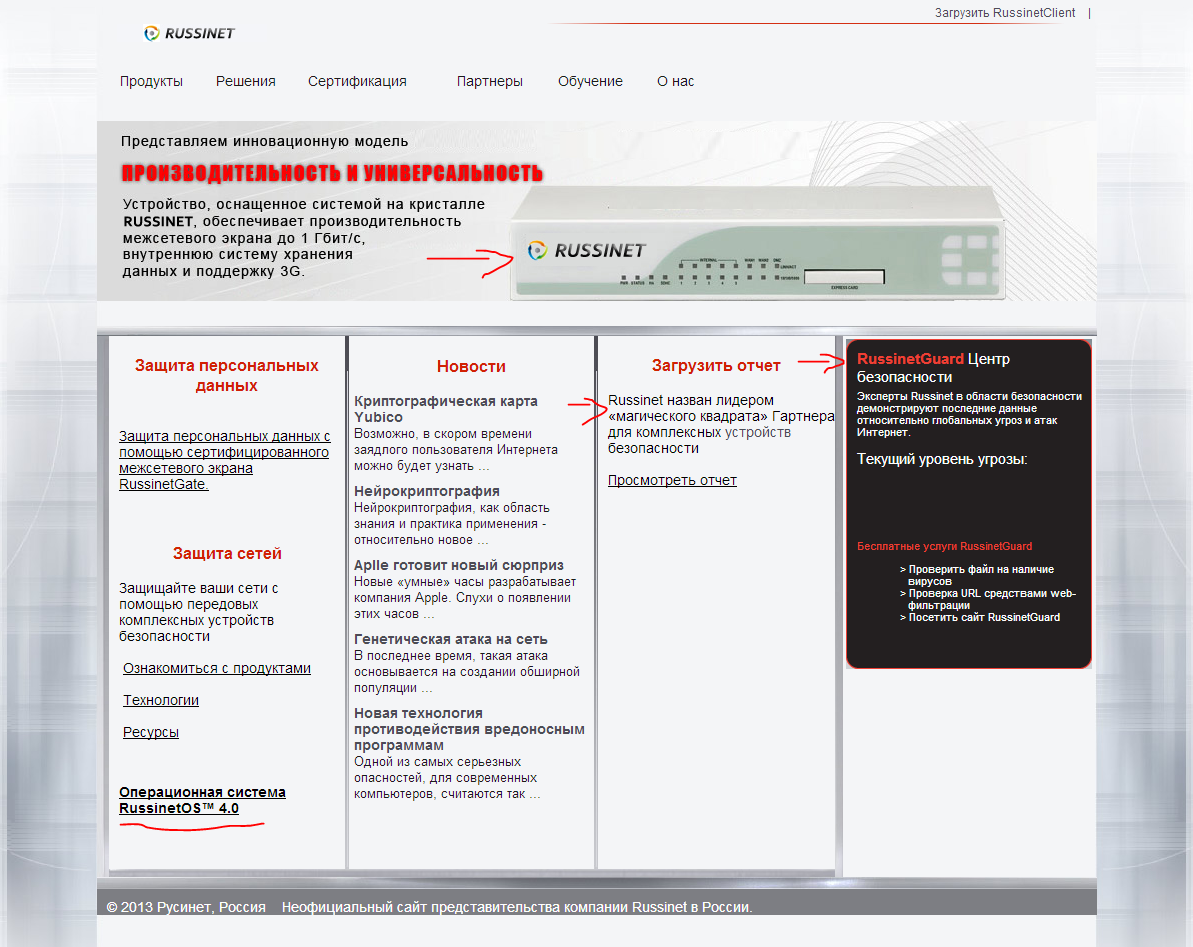Click the Загрузить отчет heading
Screen dimensions: 1193x947
(x=716, y=366)
